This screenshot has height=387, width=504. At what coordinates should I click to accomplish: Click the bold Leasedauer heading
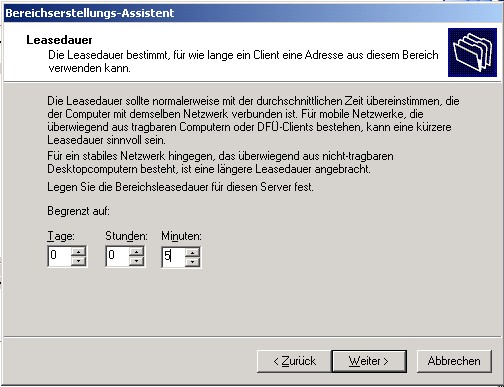pyautogui.click(x=59, y=40)
